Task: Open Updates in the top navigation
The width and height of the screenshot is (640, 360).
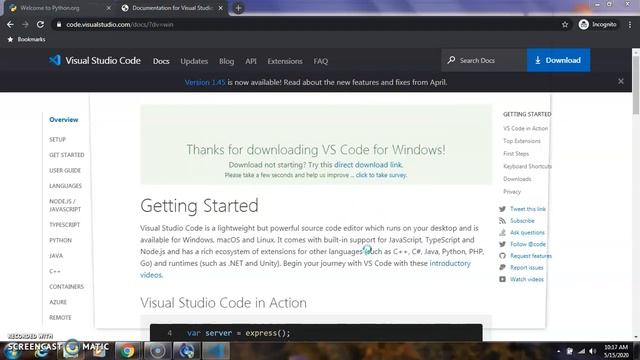Action: [194, 61]
